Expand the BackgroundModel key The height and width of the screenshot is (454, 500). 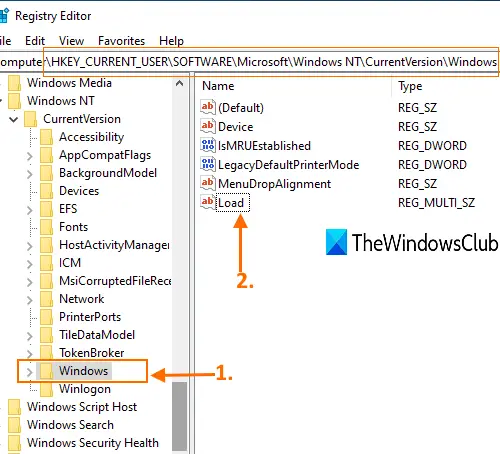tap(30, 174)
